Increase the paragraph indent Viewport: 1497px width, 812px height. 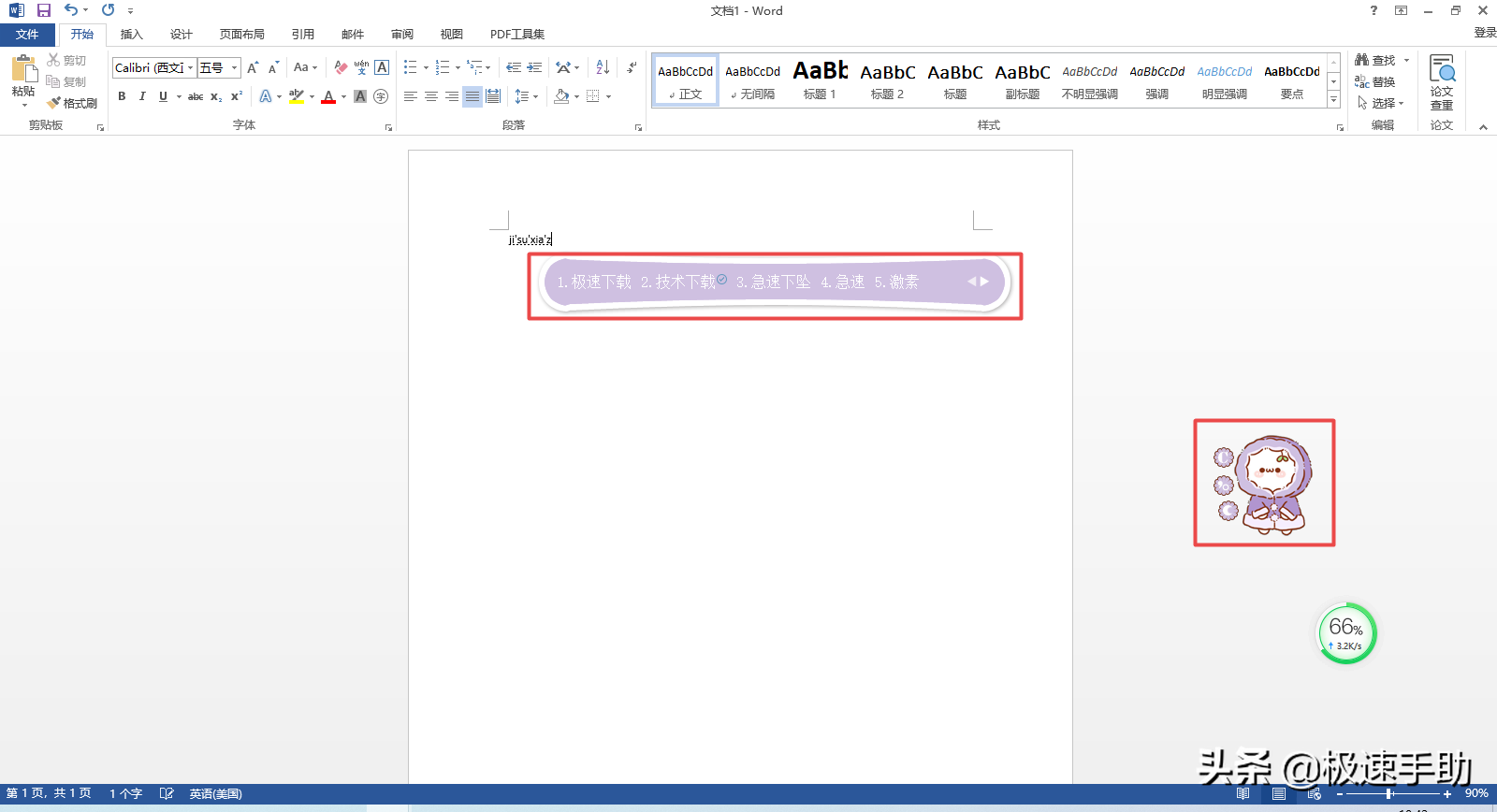click(534, 67)
